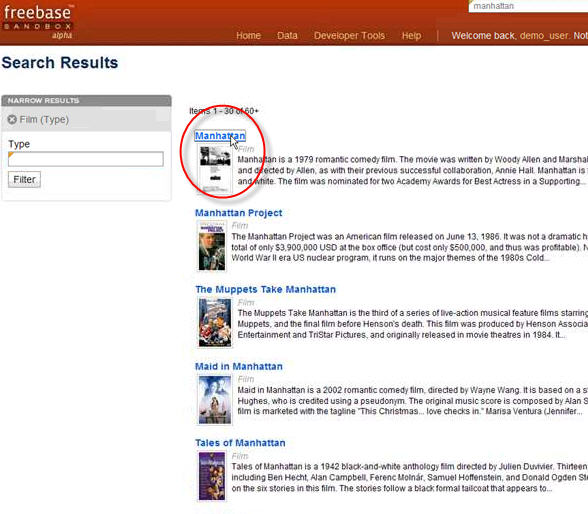Click the Search Results heading
Screen dimensions: 588x514
tap(60, 63)
